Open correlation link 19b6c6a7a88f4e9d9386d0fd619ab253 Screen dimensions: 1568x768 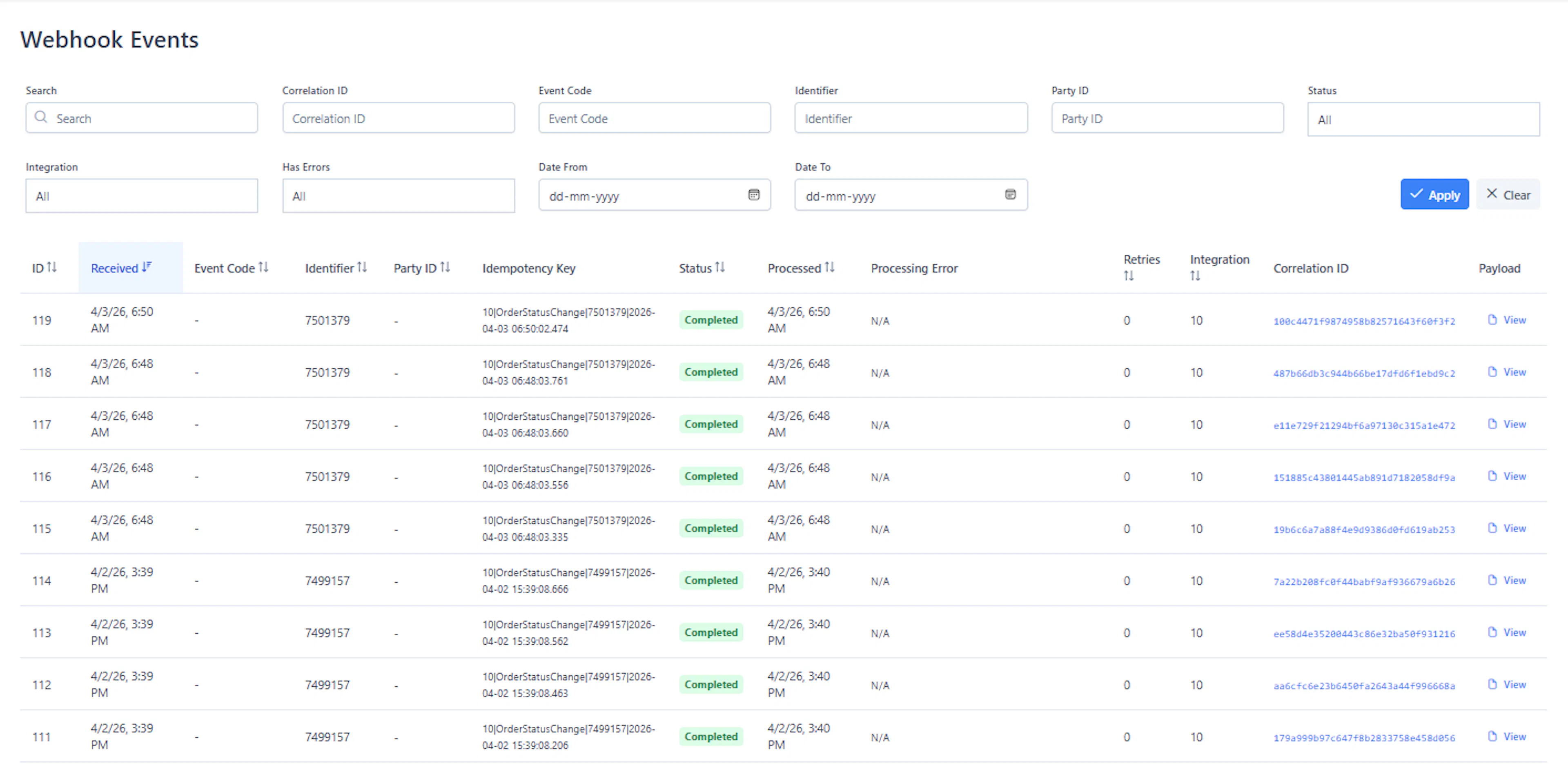(1364, 530)
